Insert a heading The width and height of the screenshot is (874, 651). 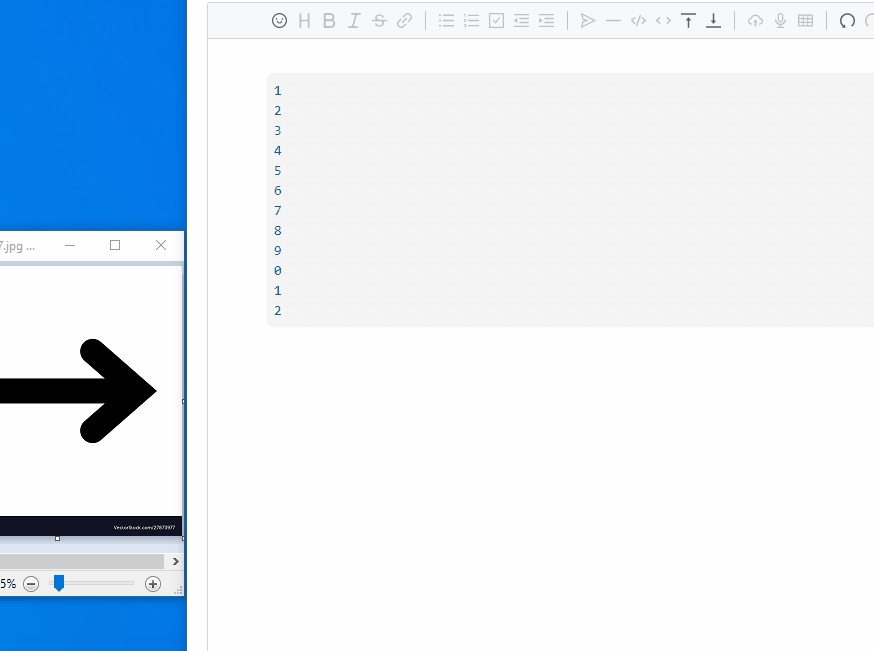pyautogui.click(x=304, y=20)
